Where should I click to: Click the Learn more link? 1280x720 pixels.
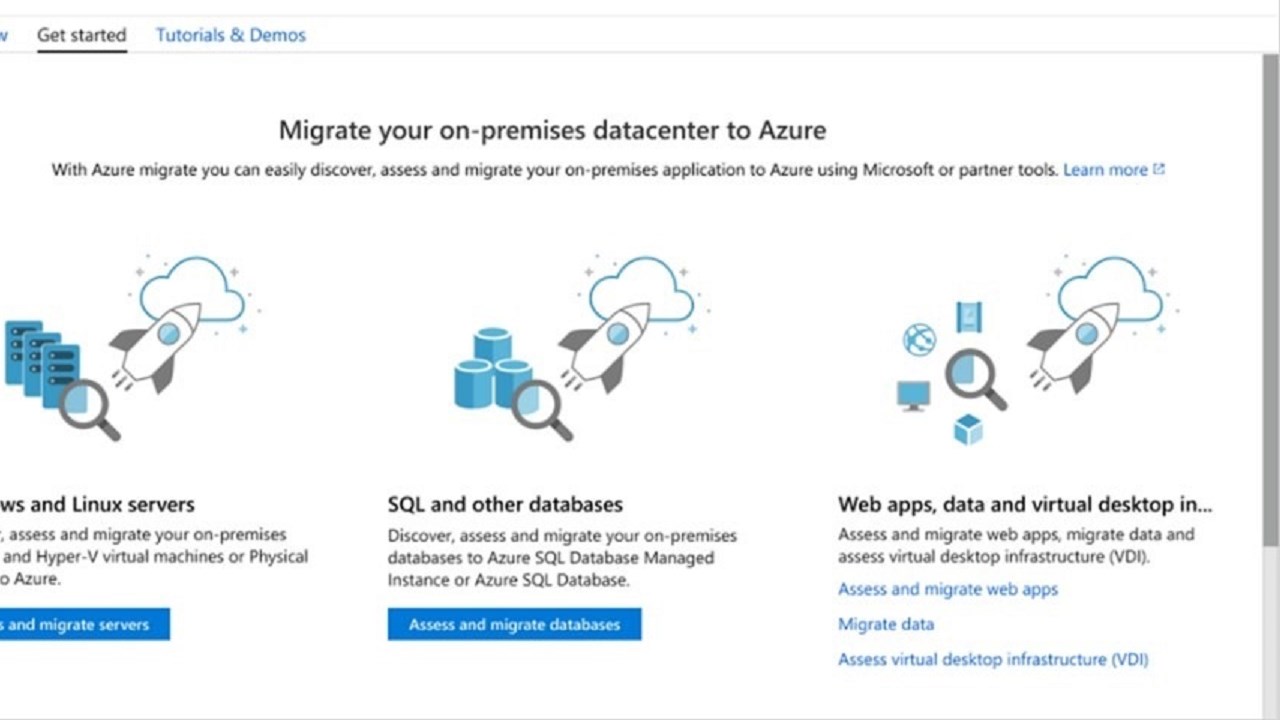tap(1105, 170)
